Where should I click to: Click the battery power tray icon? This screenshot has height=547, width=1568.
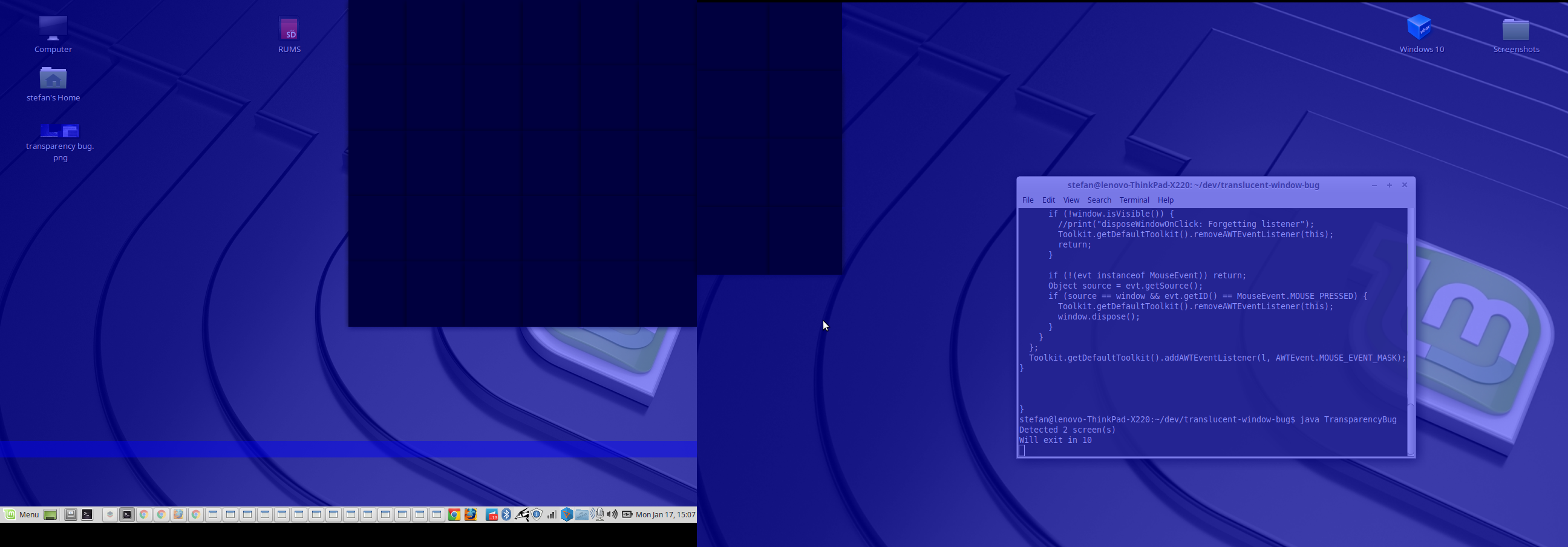tap(626, 515)
